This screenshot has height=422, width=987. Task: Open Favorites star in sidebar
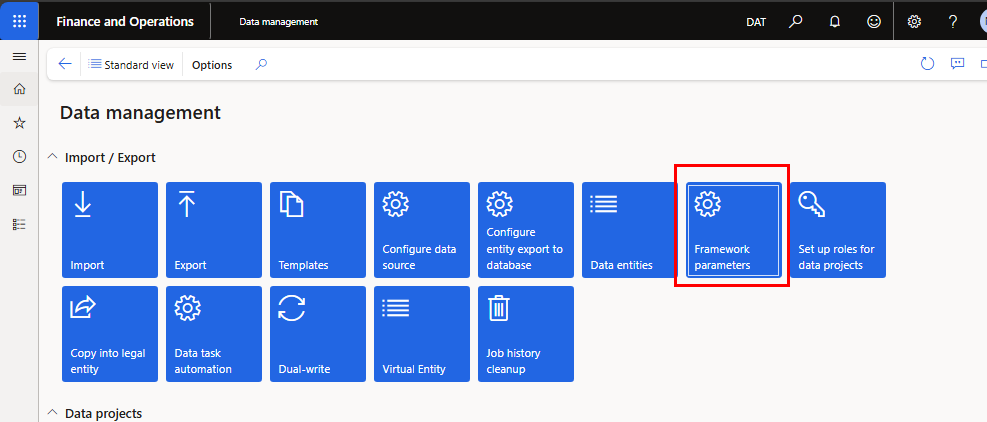pyautogui.click(x=19, y=123)
